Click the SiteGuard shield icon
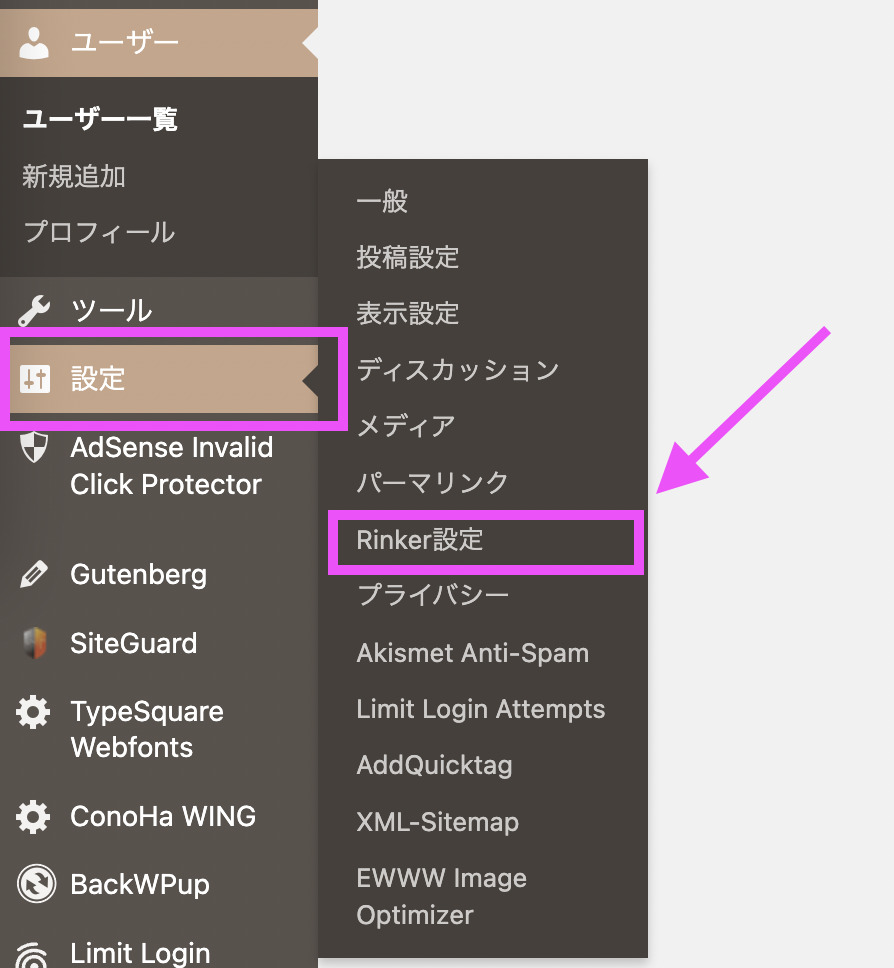This screenshot has height=968, width=894. click(35, 643)
